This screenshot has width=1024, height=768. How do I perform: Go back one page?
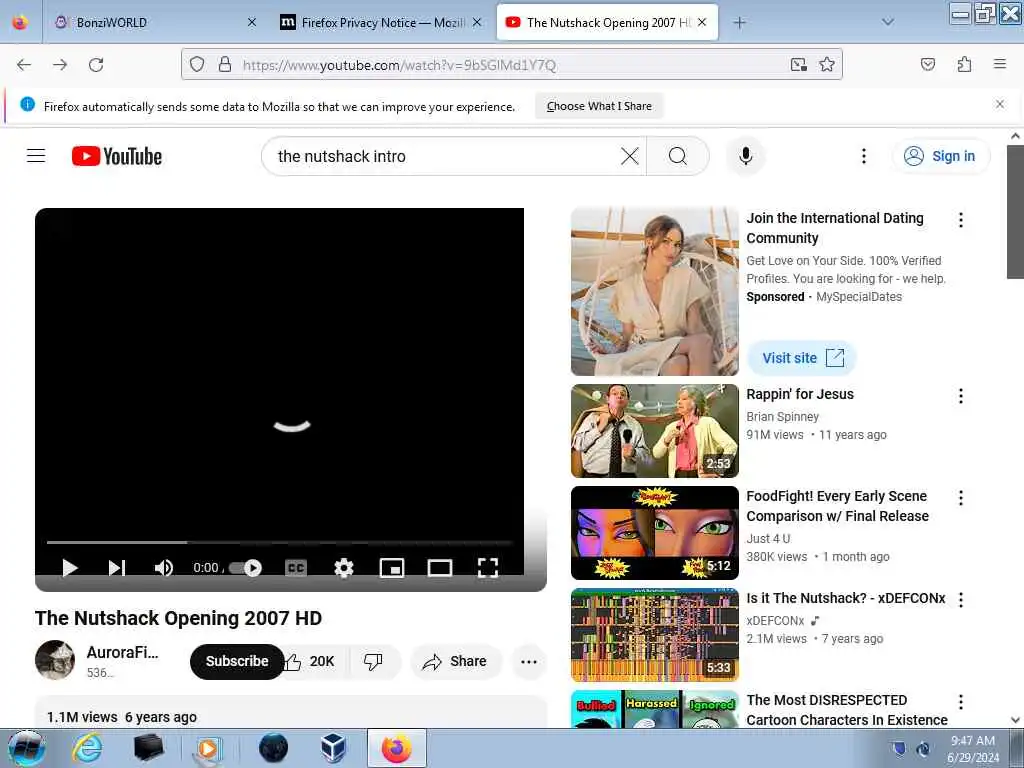point(24,65)
